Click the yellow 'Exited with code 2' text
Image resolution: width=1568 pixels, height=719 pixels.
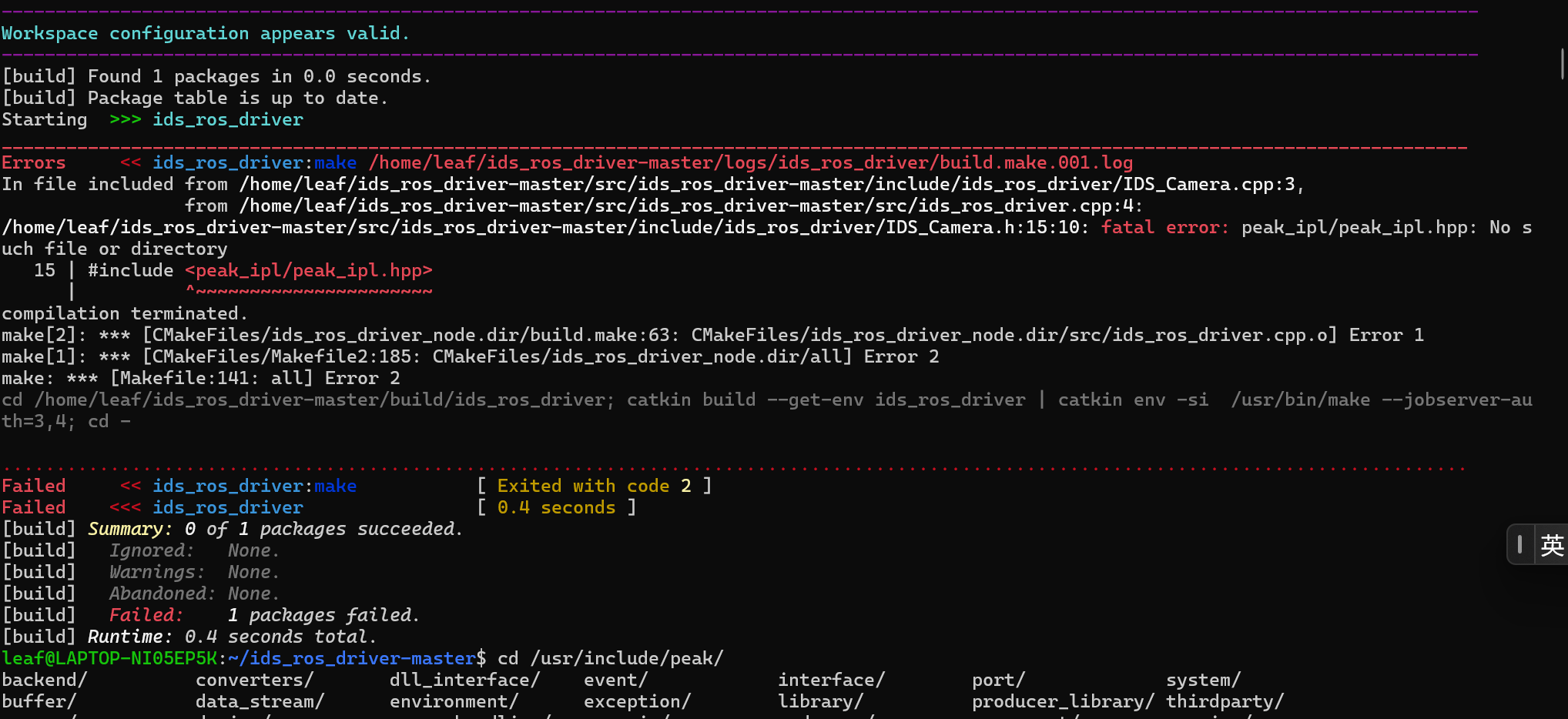[594, 487]
